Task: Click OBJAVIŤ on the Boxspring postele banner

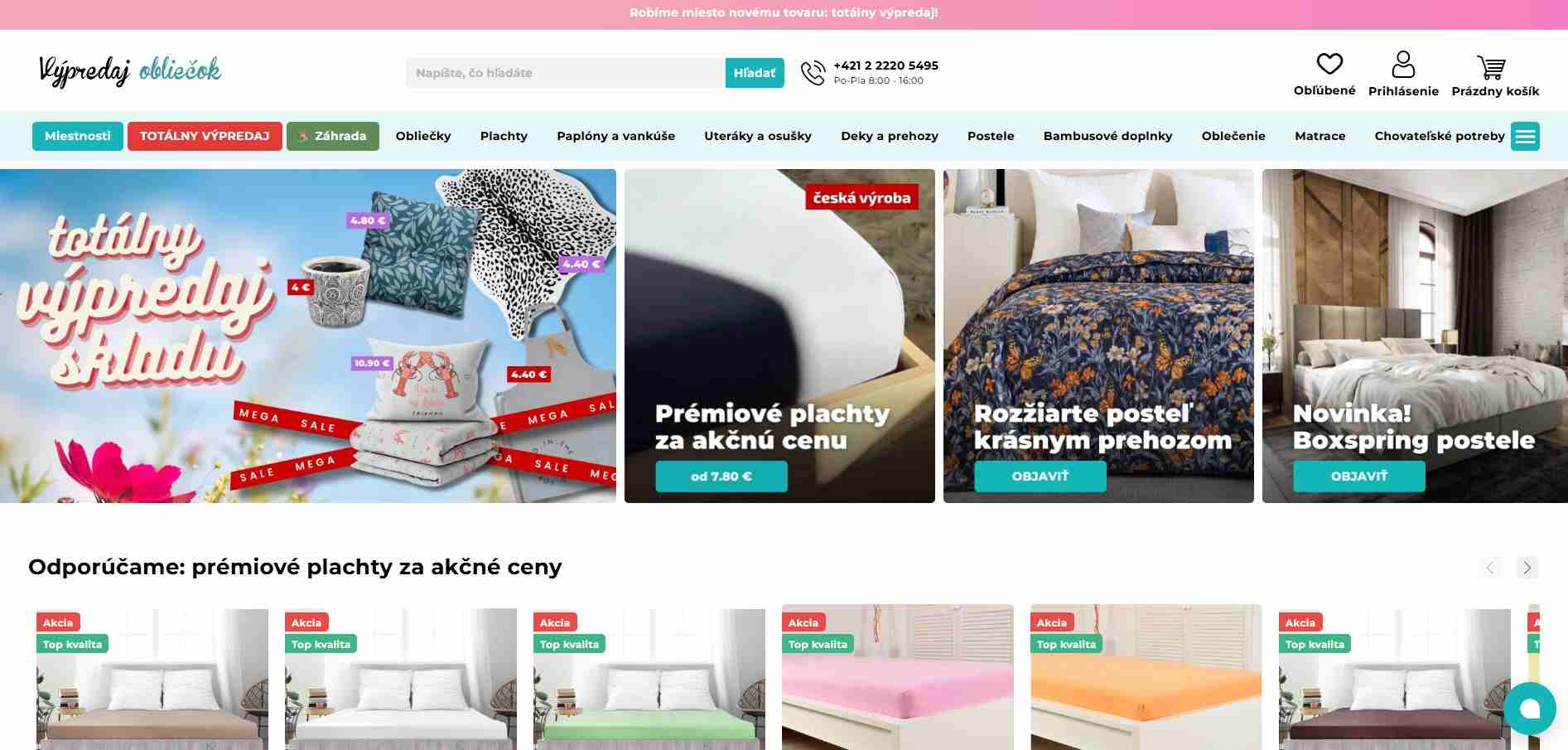Action: click(1359, 477)
